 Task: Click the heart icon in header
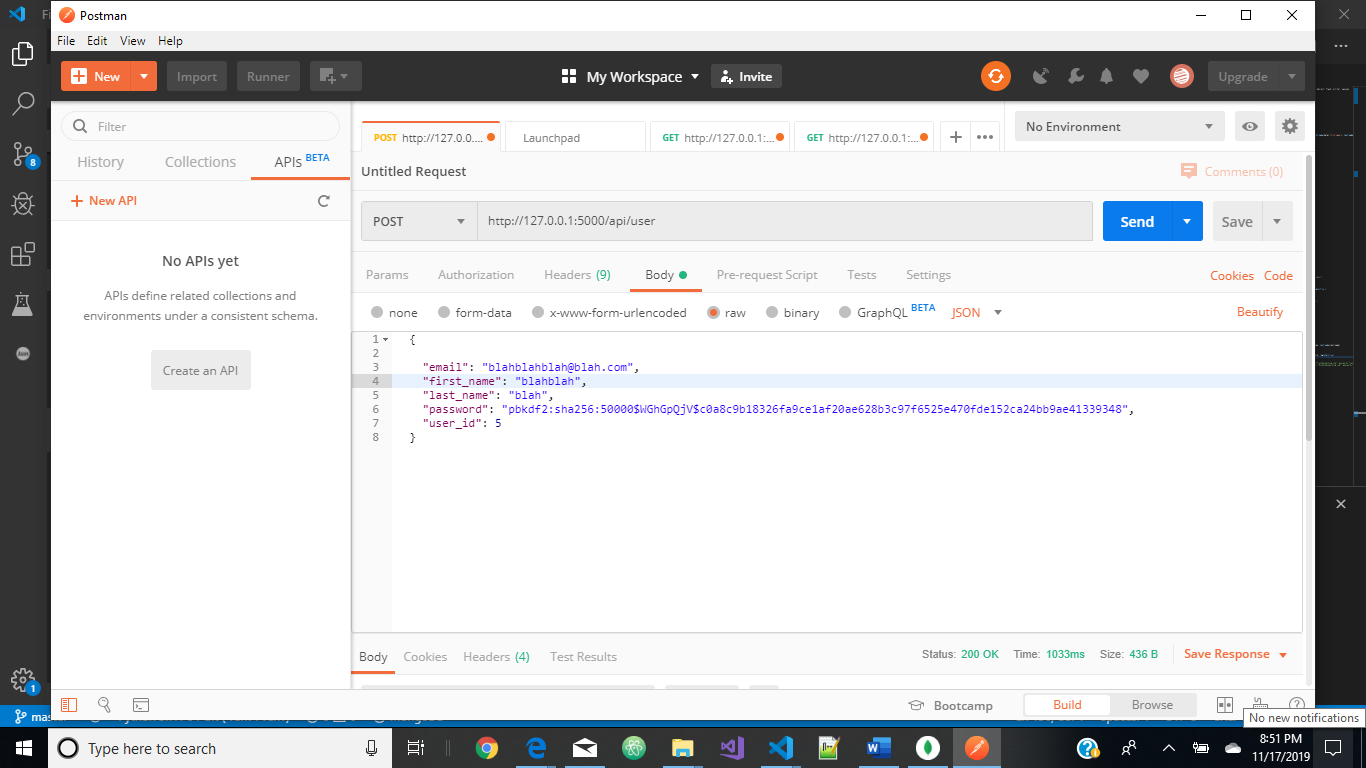1141,76
